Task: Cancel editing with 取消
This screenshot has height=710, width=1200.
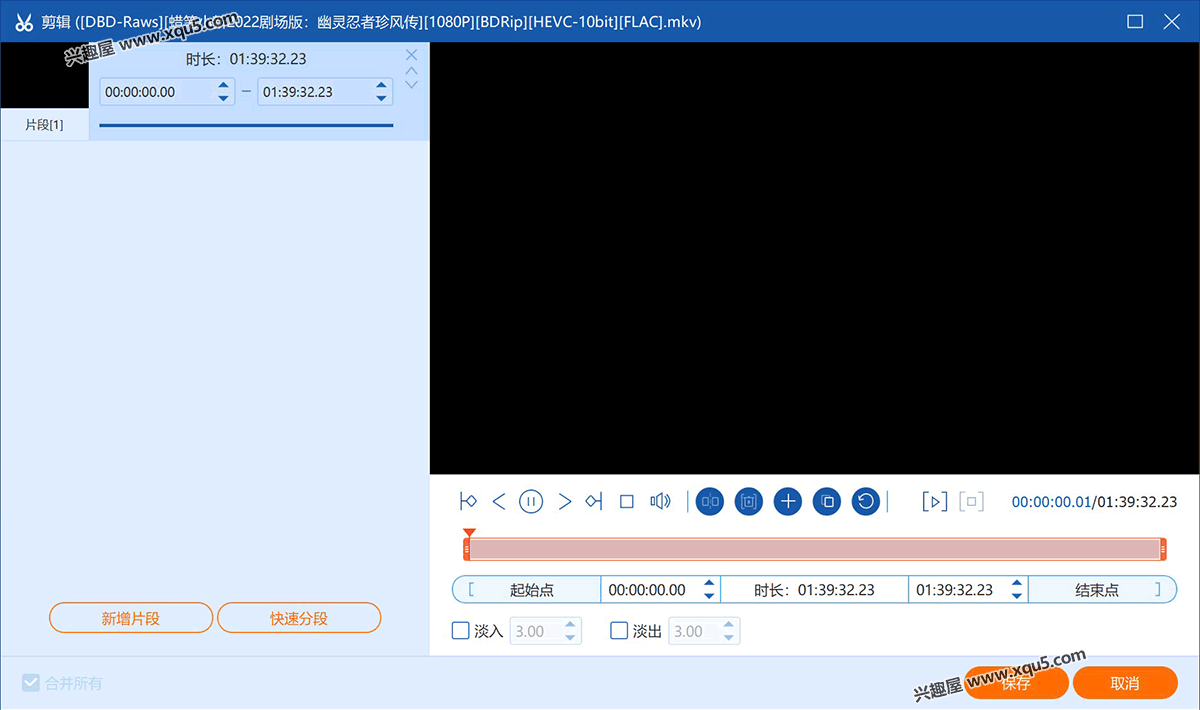Action: click(x=1125, y=683)
